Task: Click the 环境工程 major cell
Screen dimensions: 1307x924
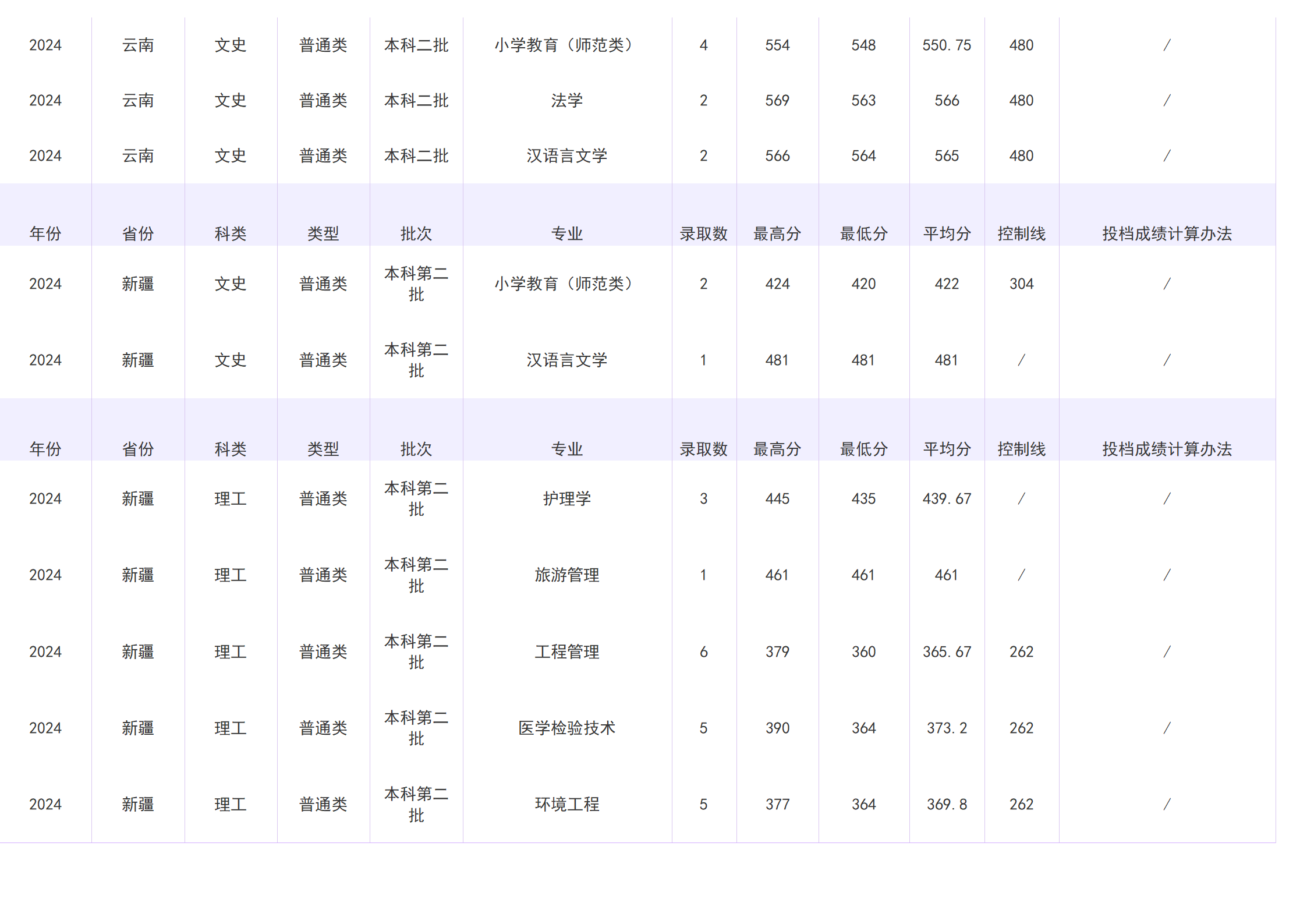Action: coord(568,805)
